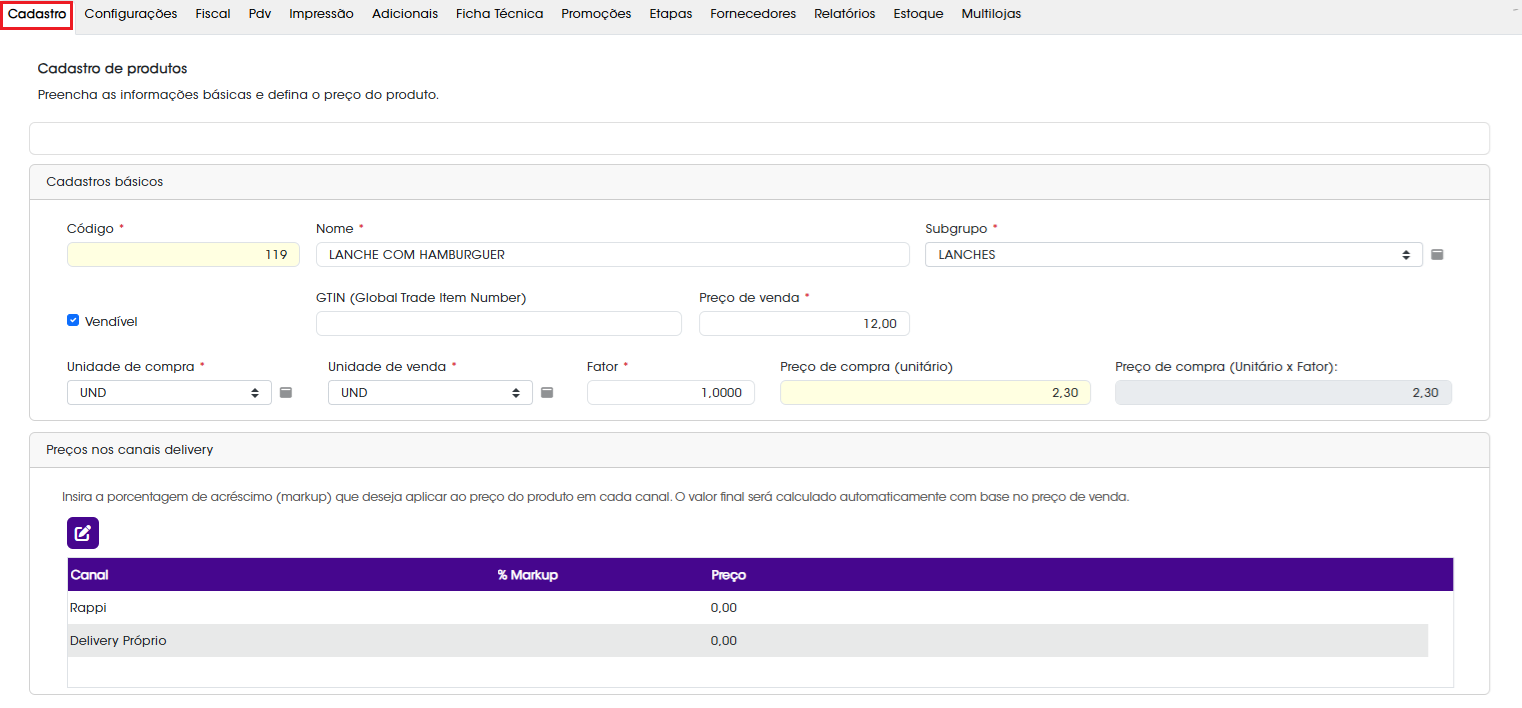Click the purple edit markup button

click(83, 533)
